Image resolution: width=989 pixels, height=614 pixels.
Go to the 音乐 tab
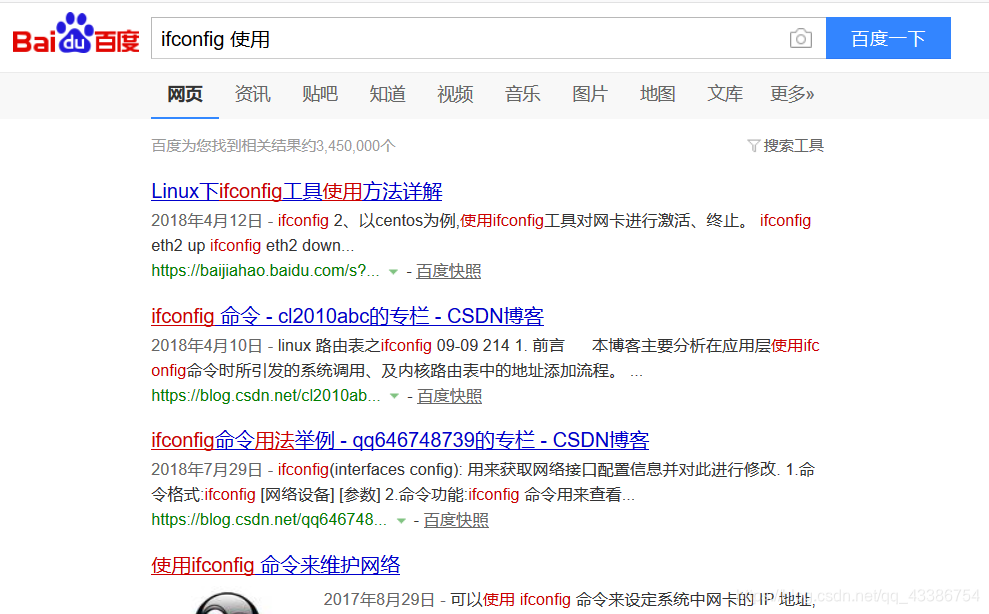(x=522, y=94)
